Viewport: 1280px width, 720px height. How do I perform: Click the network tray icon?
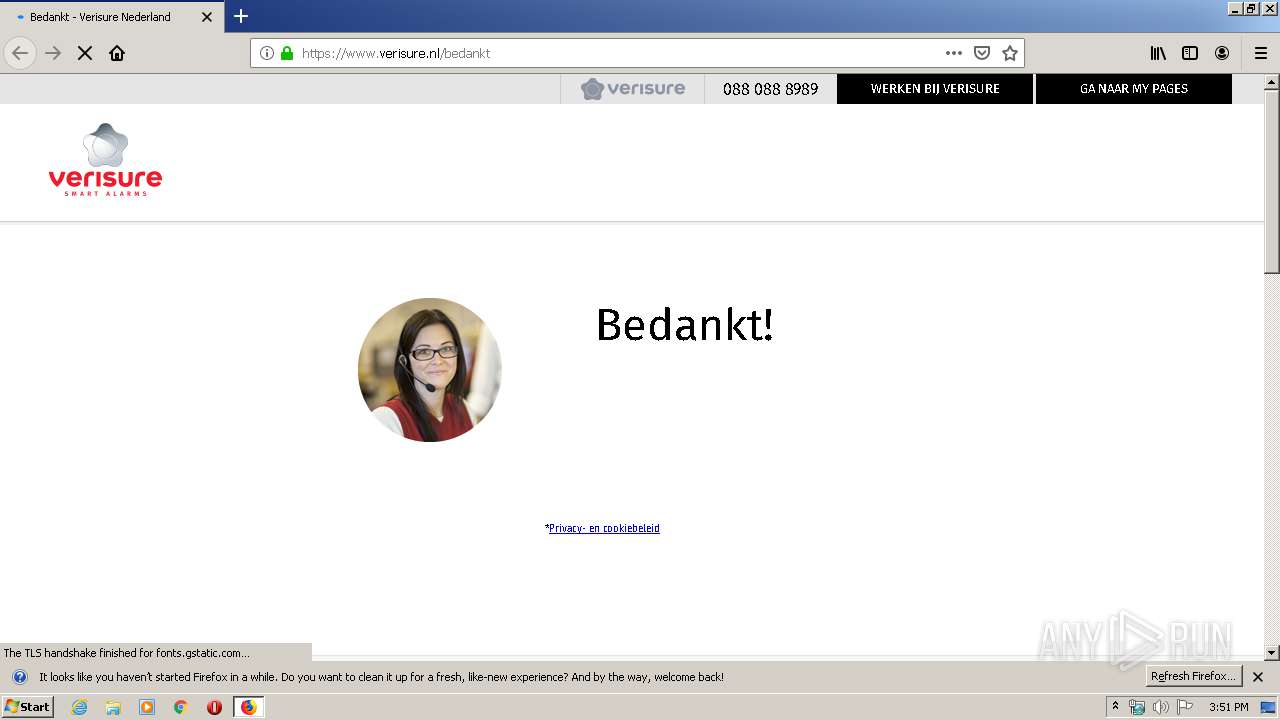click(1137, 707)
